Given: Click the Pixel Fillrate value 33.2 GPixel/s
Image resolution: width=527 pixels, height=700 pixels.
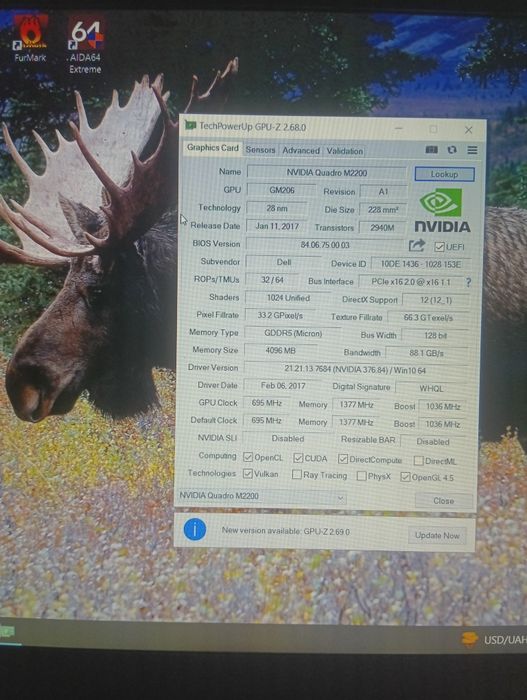Looking at the screenshot, I should 280,315.
